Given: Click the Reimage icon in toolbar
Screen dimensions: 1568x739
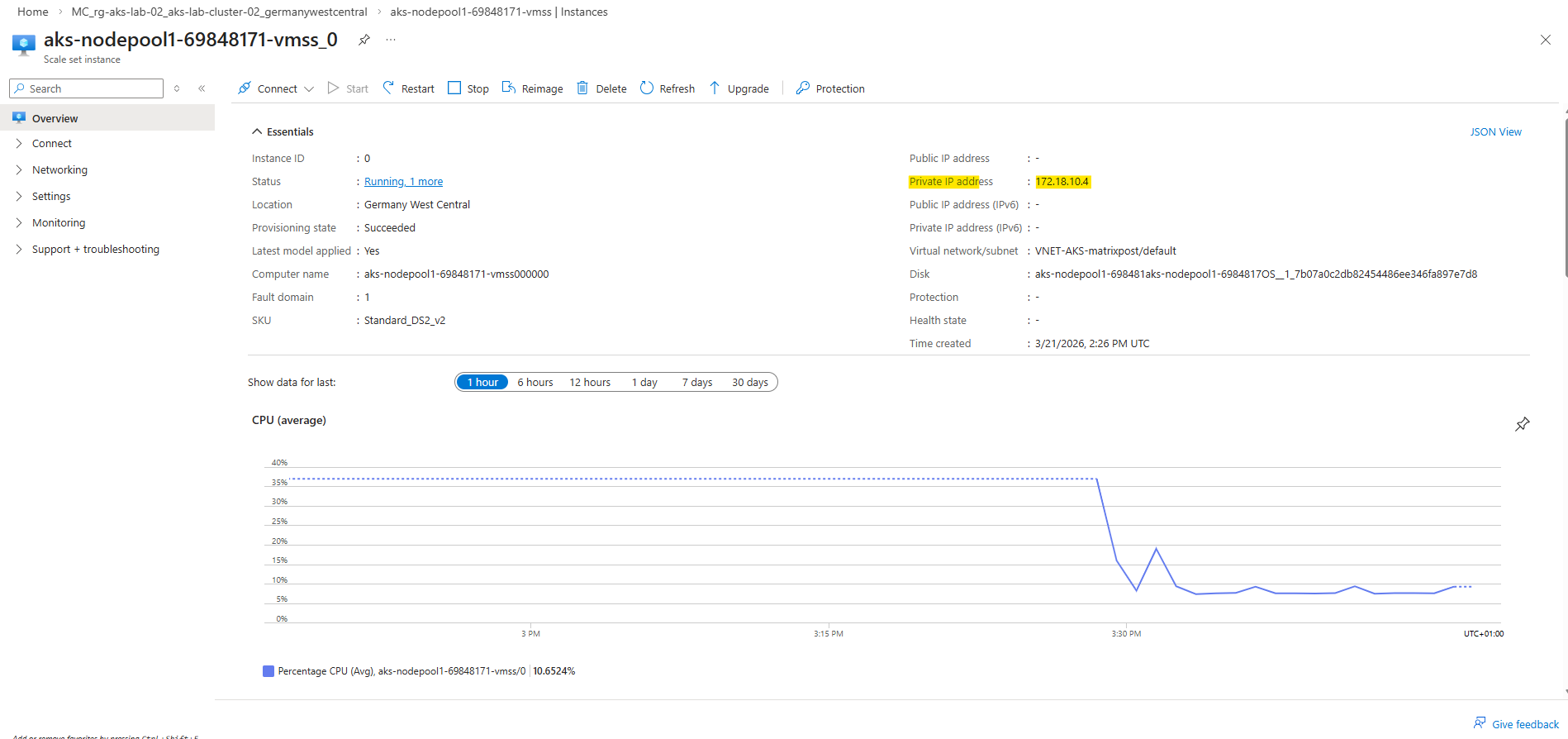Looking at the screenshot, I should click(509, 88).
